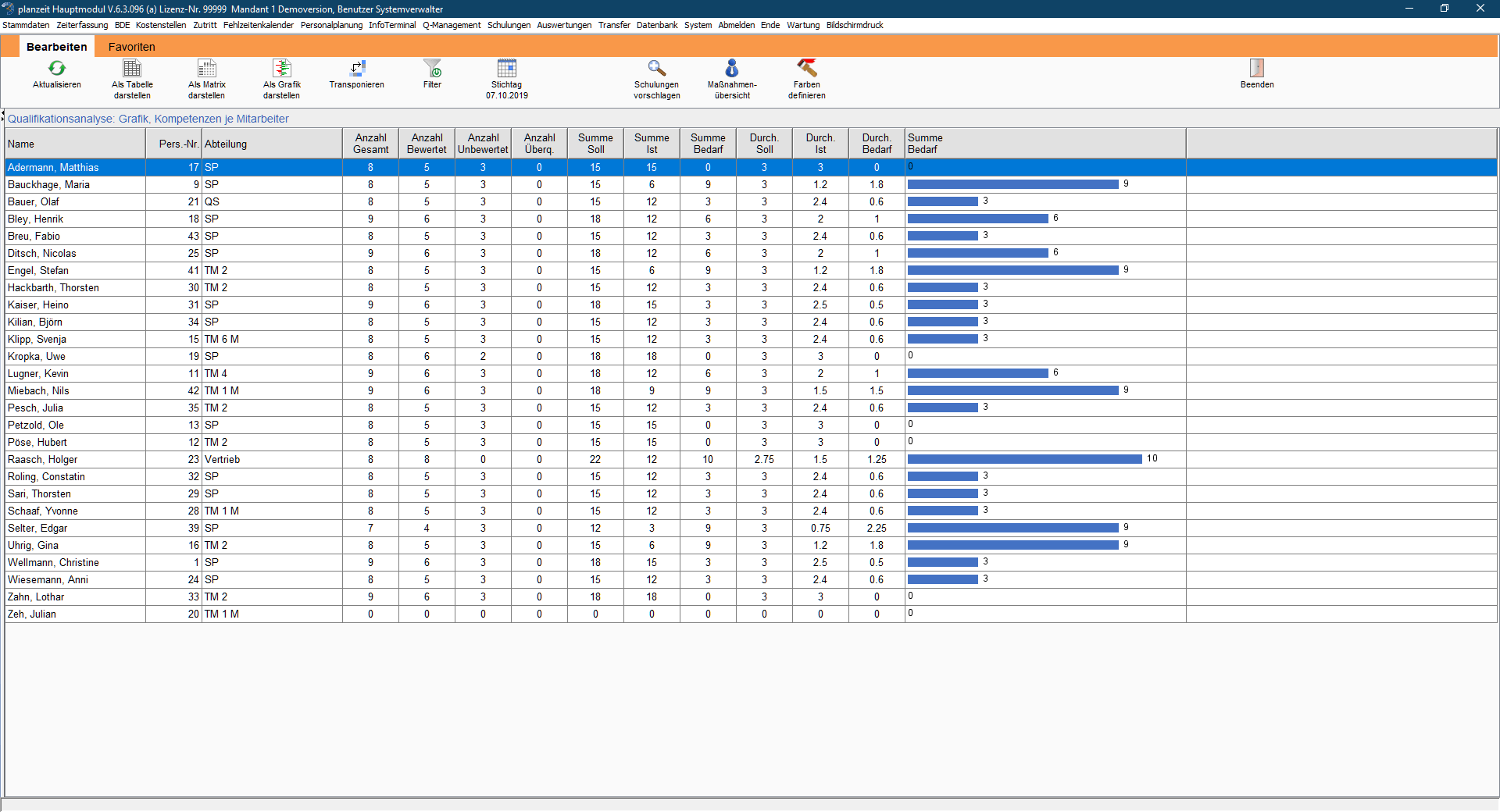The width and height of the screenshot is (1500, 812).
Task: Select Als Grafik darstellen icon
Action: pos(281,69)
